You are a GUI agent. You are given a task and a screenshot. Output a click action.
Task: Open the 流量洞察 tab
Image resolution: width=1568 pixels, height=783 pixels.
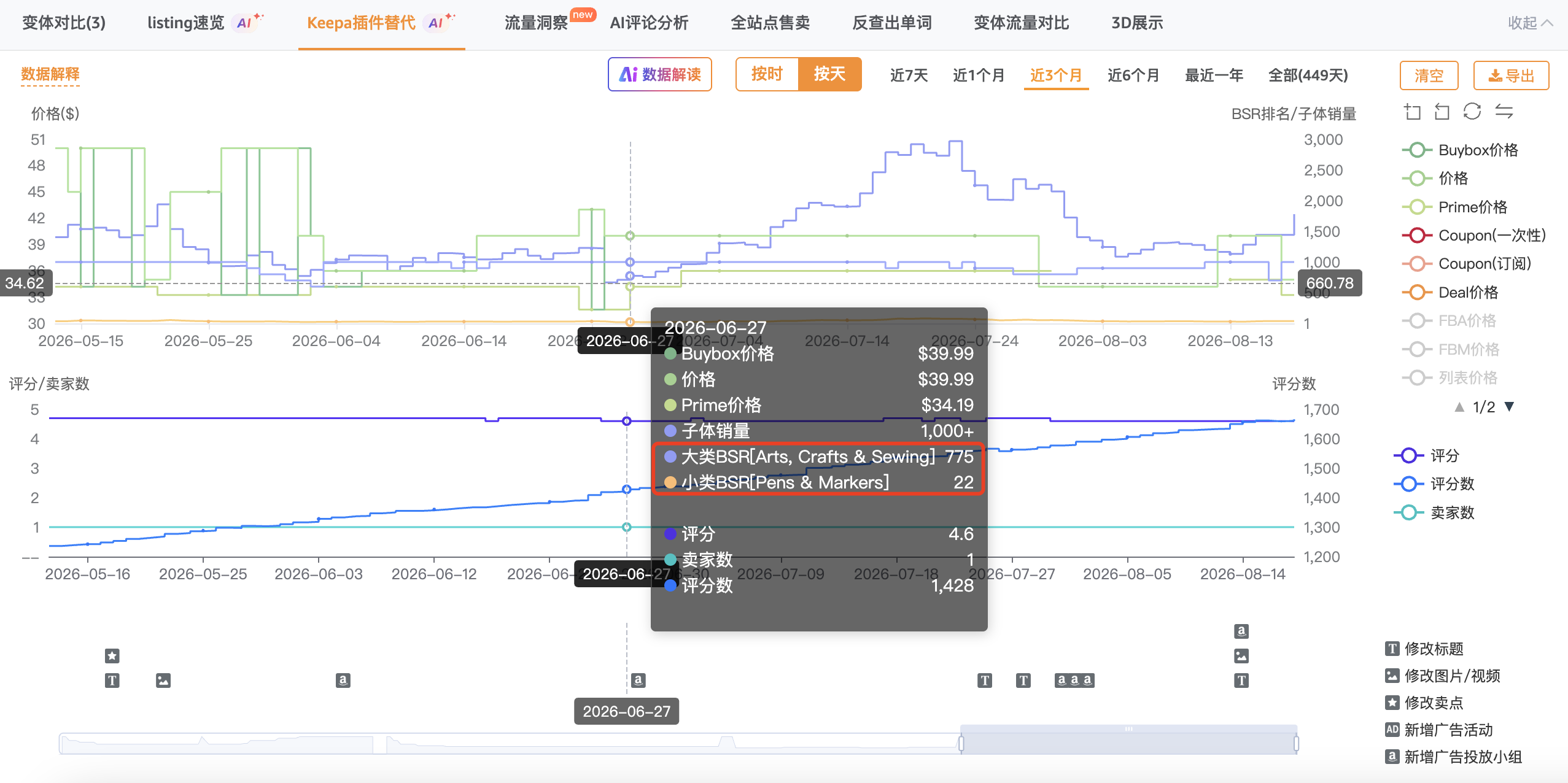pyautogui.click(x=536, y=23)
